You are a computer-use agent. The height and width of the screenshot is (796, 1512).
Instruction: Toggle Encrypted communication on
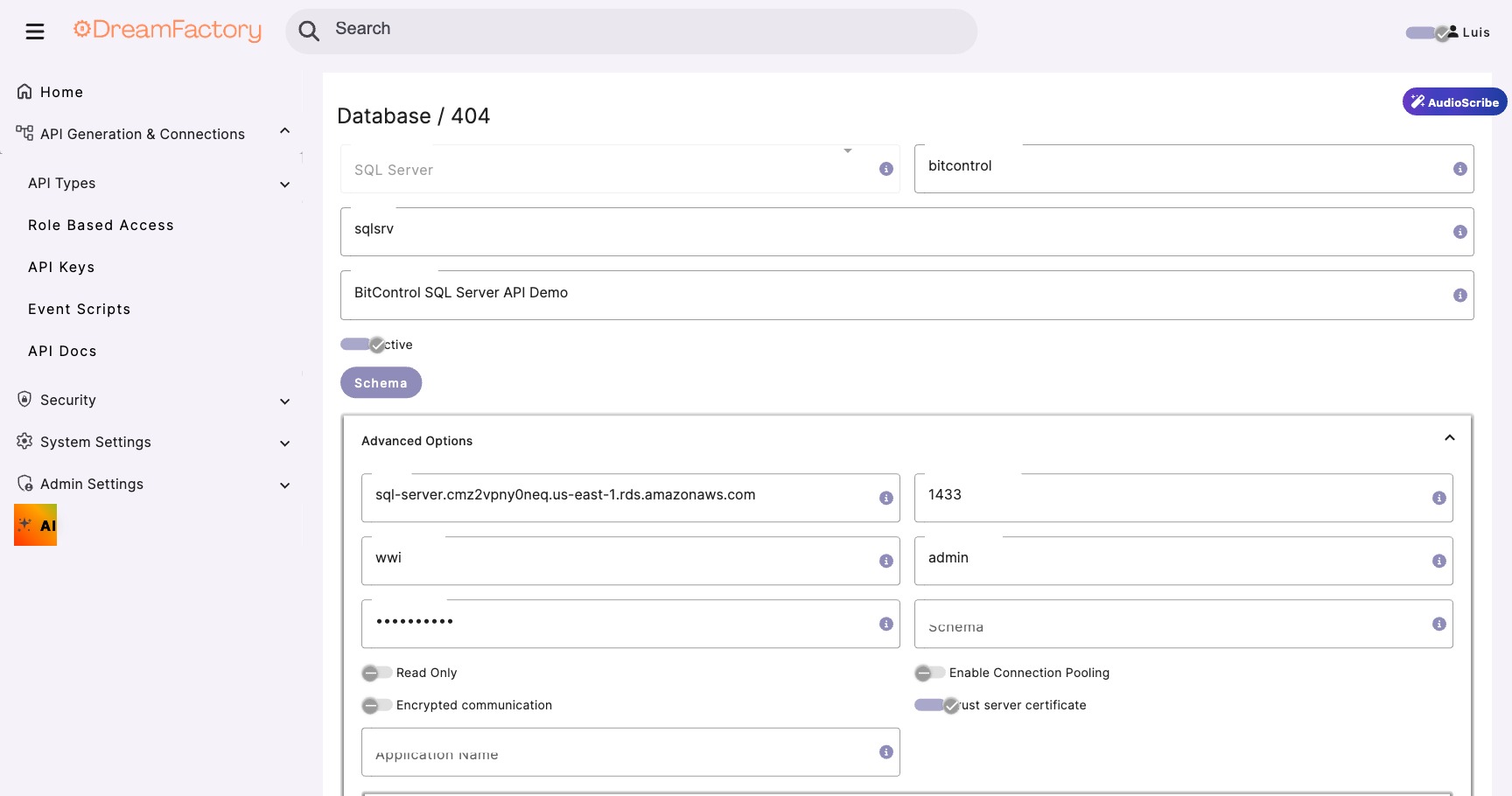coord(376,705)
